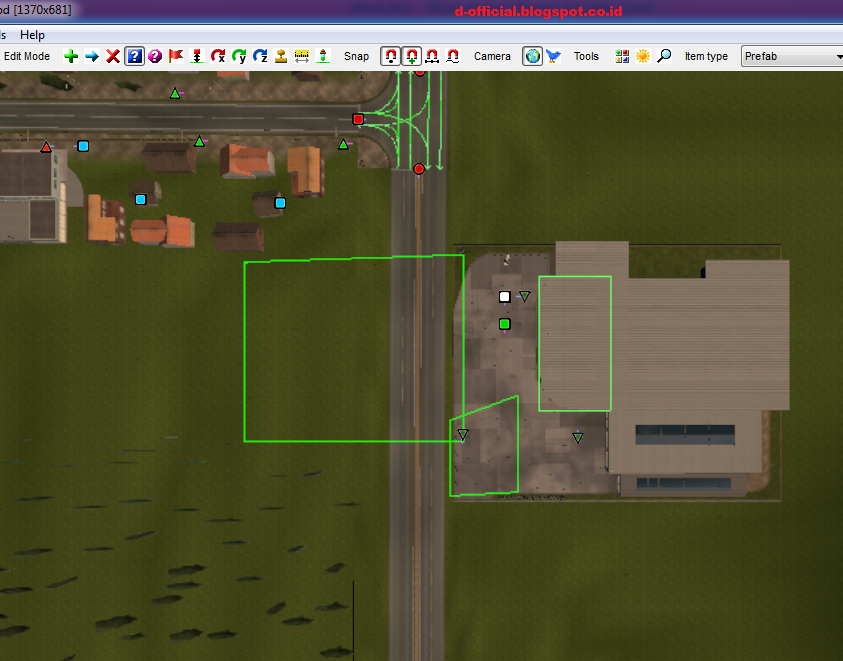Disable the pressed second snap magnet
Image resolution: width=843 pixels, height=661 pixels.
coord(411,56)
